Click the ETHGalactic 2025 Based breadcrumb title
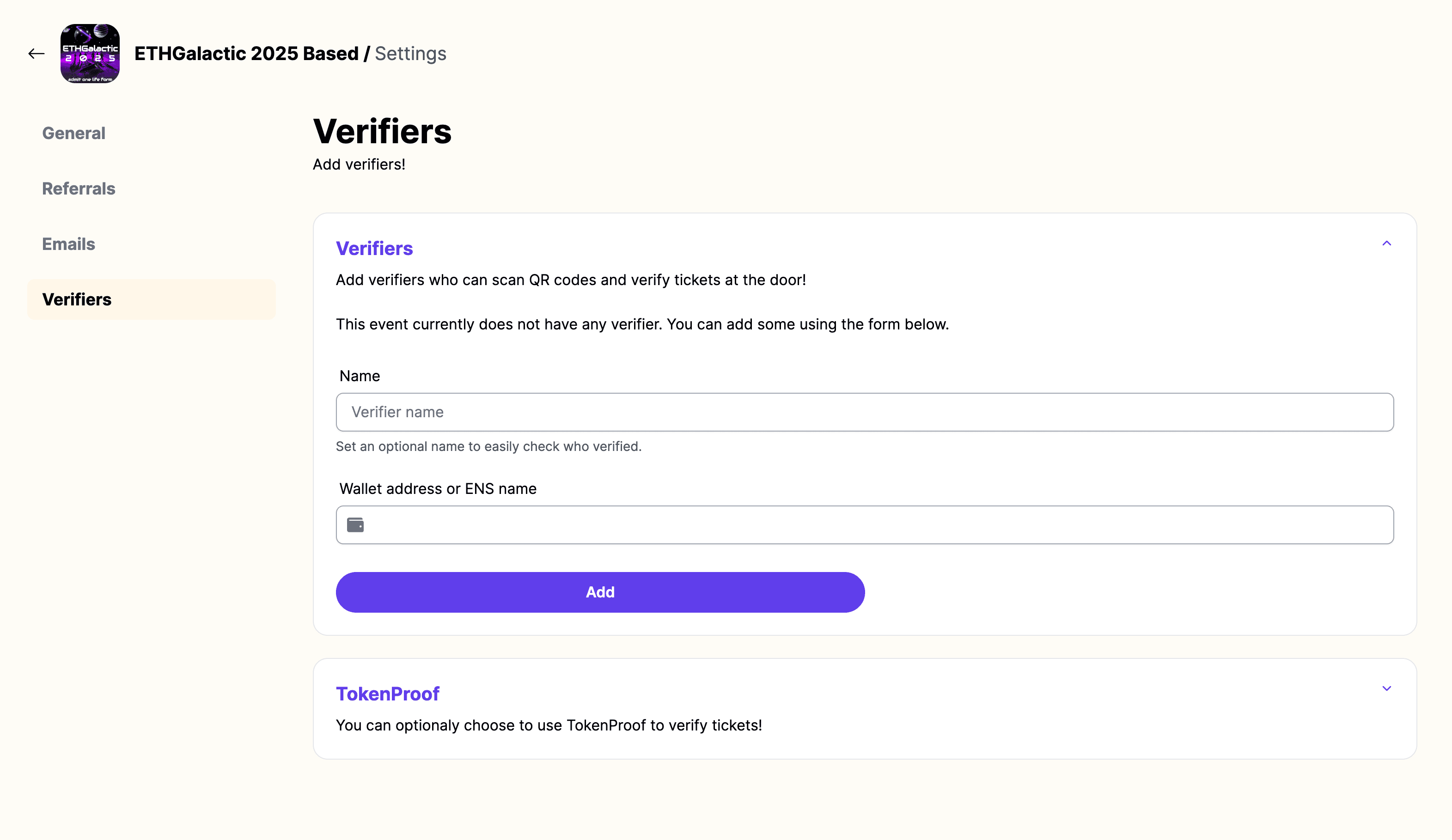Viewport: 1452px width, 840px height. coord(247,54)
